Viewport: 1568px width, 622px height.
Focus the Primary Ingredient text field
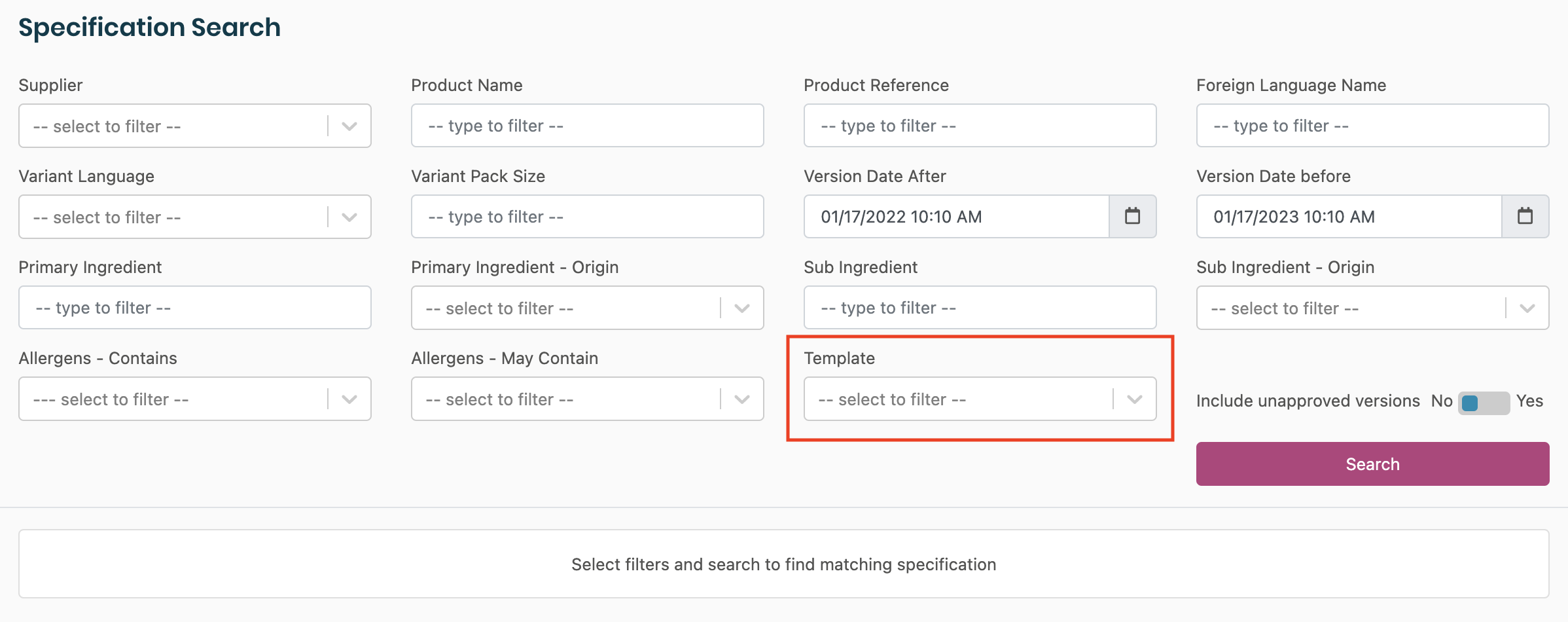[x=195, y=308]
